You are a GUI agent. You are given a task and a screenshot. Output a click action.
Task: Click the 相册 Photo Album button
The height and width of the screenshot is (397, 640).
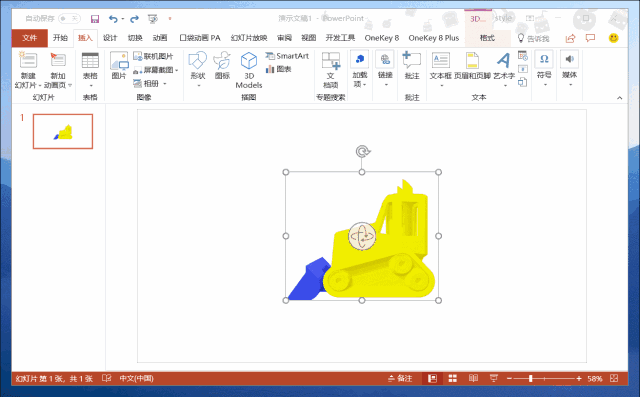[146, 84]
